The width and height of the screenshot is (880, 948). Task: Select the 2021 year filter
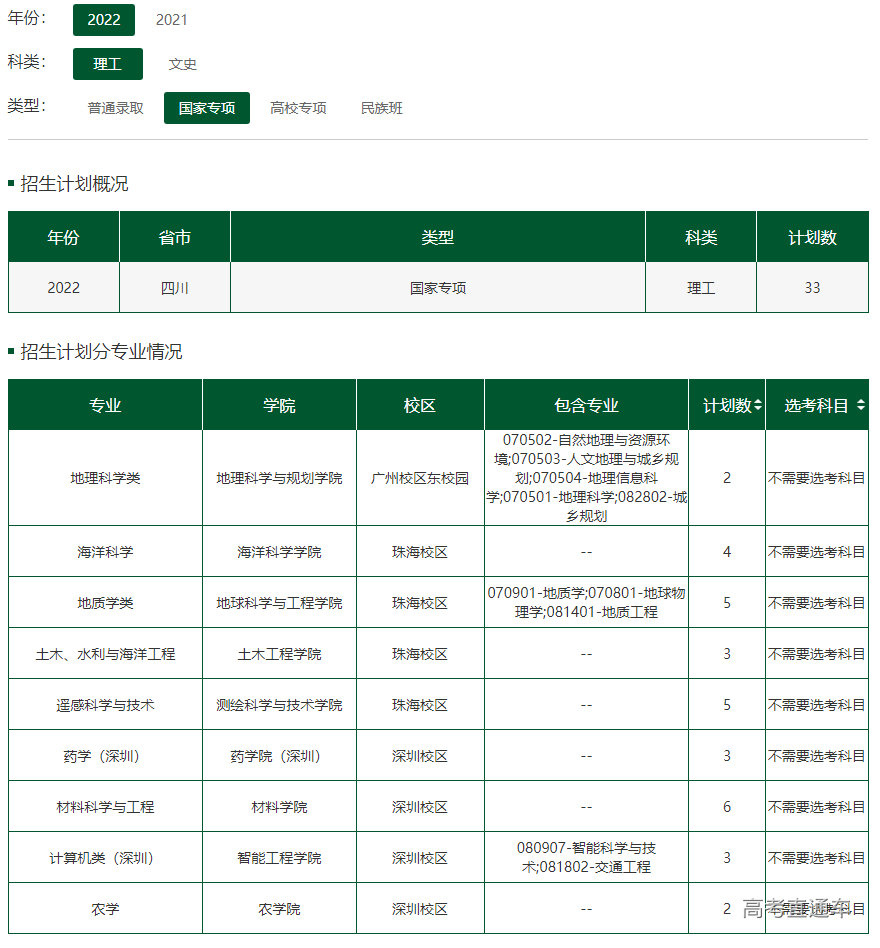pyautogui.click(x=170, y=19)
